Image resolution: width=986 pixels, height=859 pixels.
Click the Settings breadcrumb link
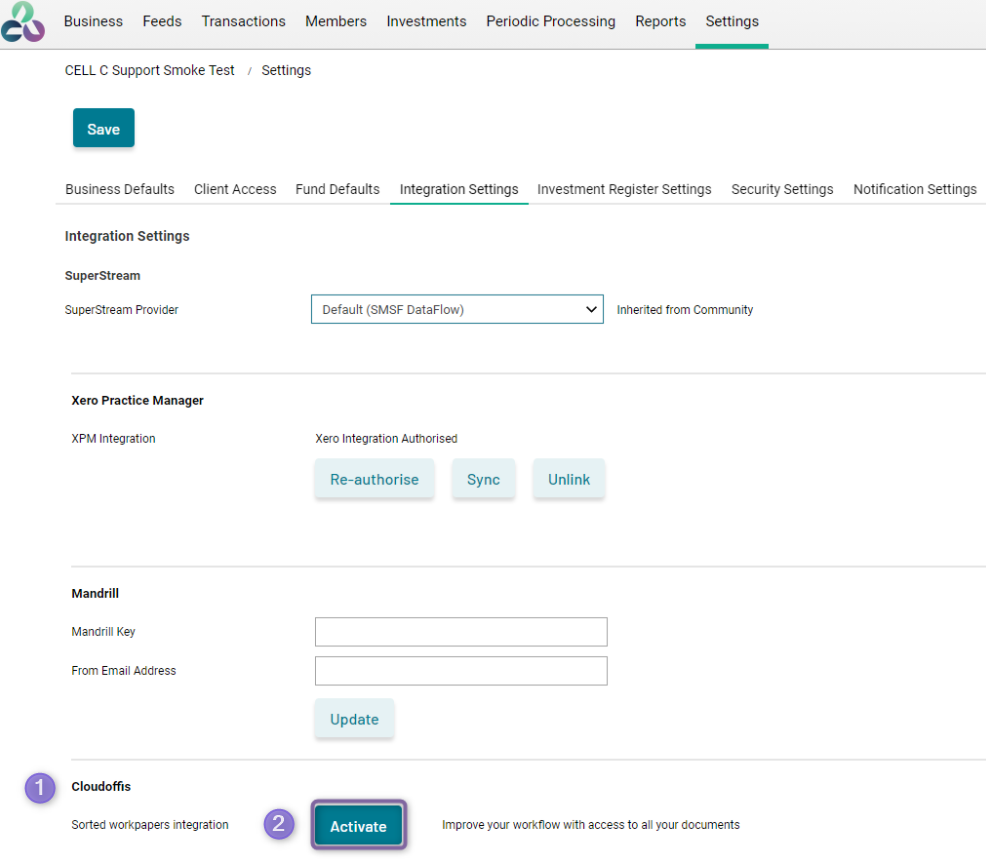coord(286,70)
